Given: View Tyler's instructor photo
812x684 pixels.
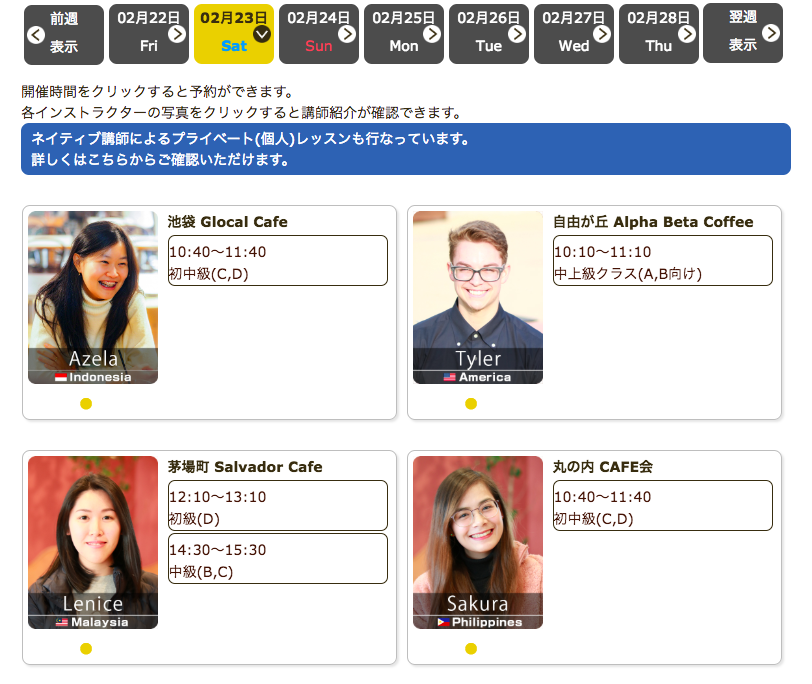Looking at the screenshot, I should (477, 296).
